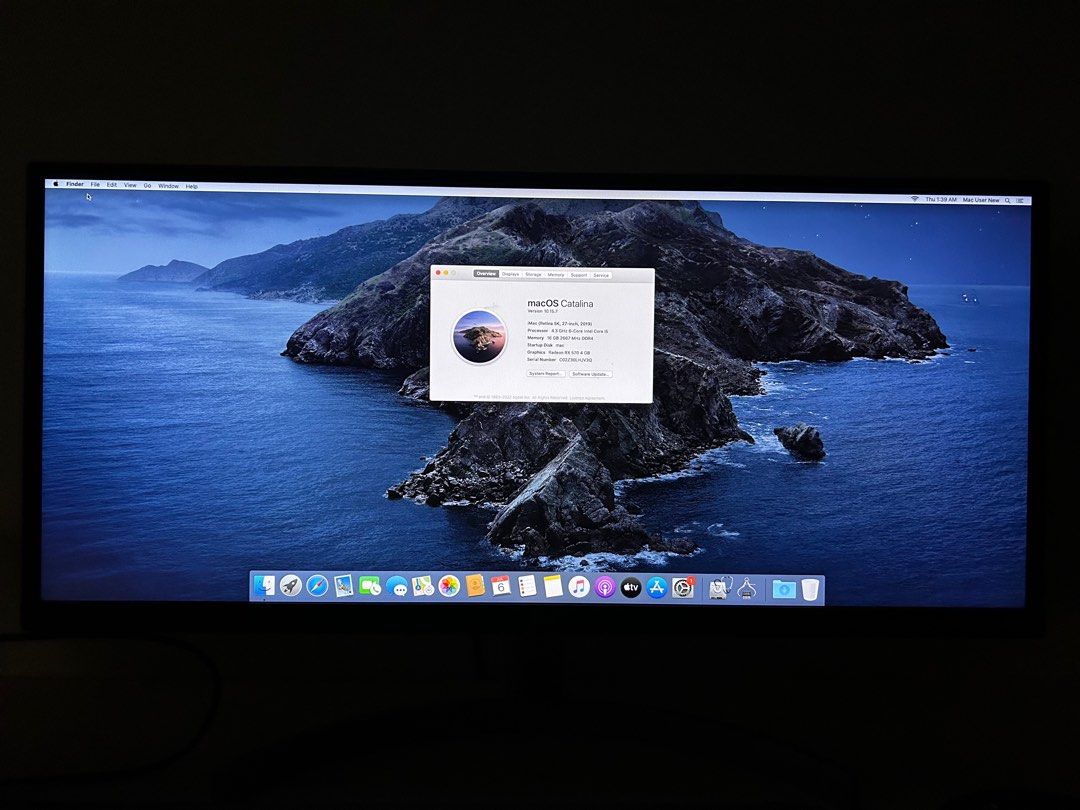
Task: Open the Edit menu
Action: (112, 185)
